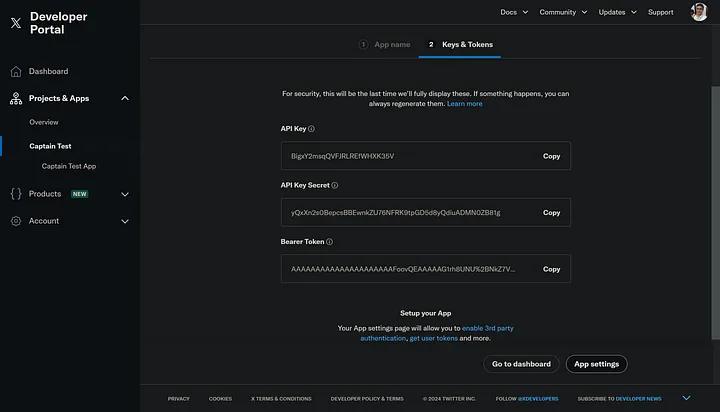Click the Products curly braces icon
The width and height of the screenshot is (720, 412).
(16, 194)
